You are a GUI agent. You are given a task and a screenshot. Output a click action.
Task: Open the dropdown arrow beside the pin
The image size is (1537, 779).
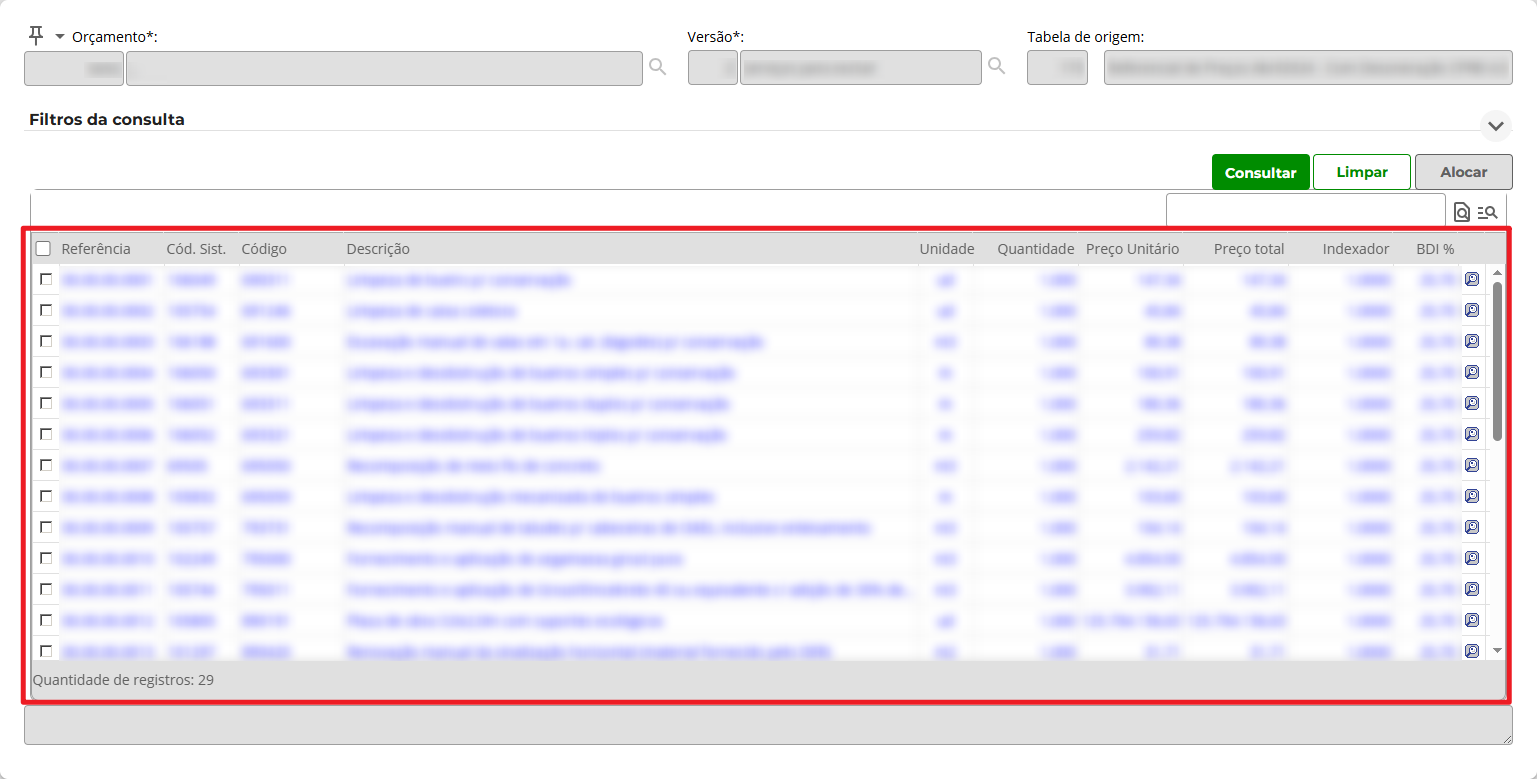(x=59, y=37)
